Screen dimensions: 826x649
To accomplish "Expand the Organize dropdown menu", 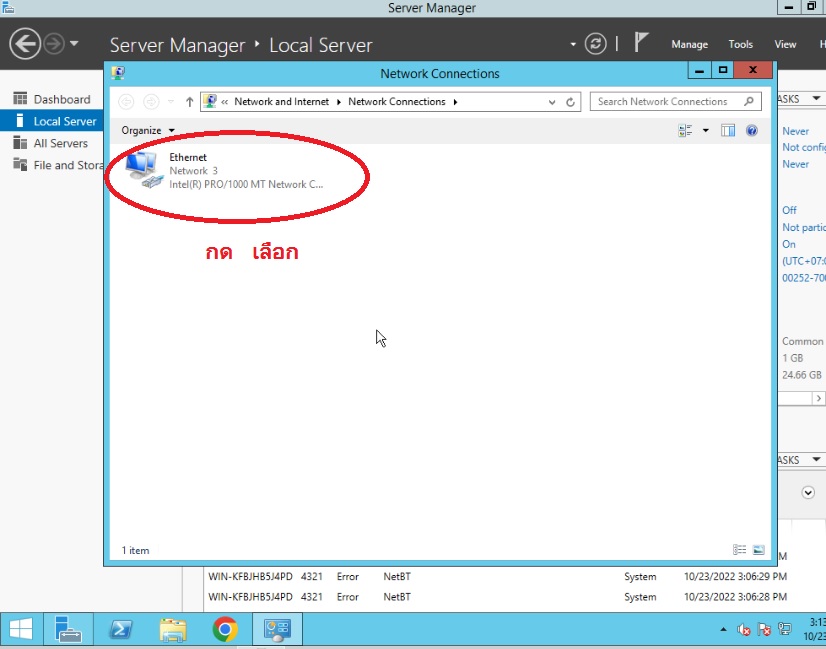I will click(x=148, y=130).
